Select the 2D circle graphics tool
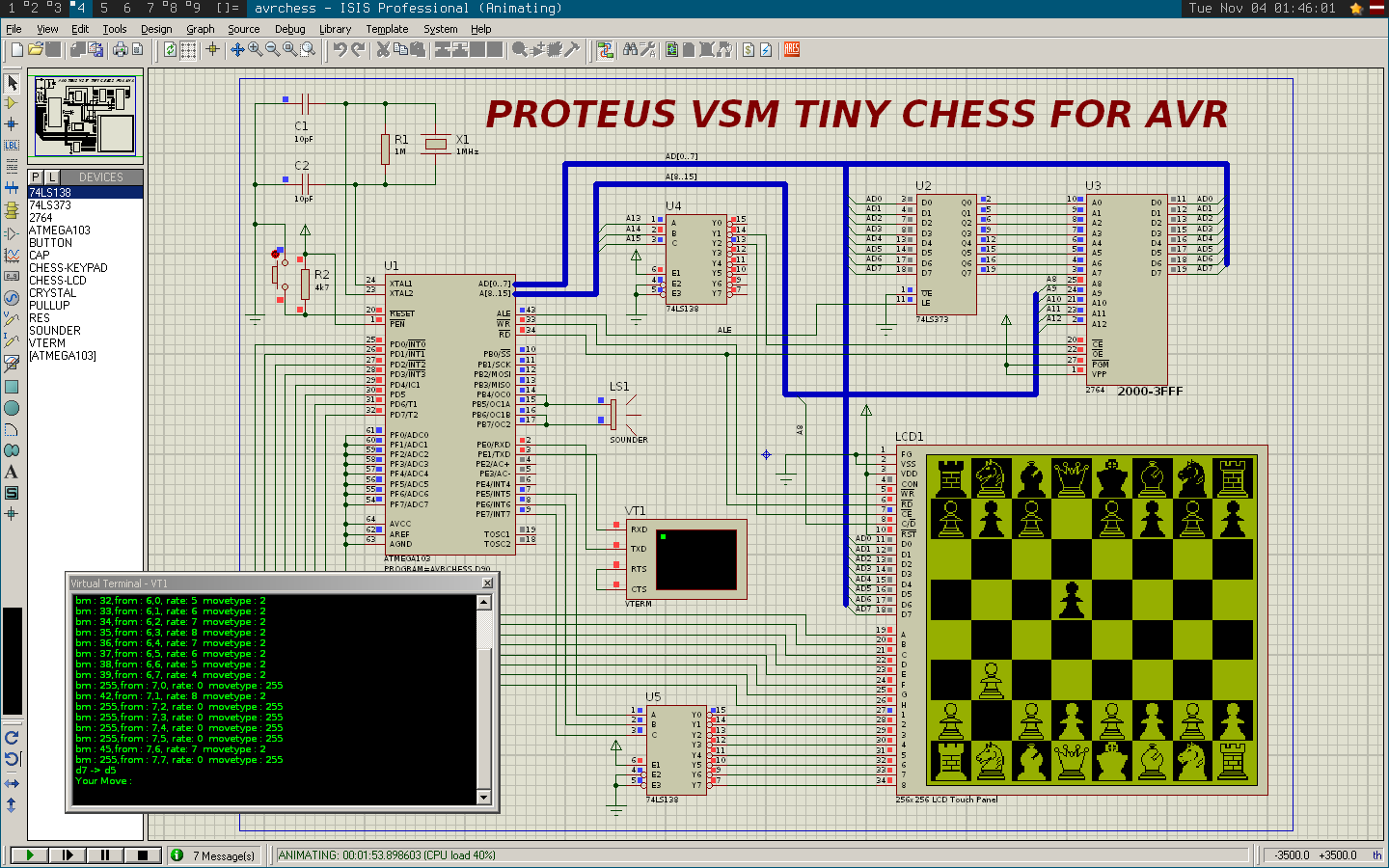This screenshot has height=868, width=1389. tap(12, 408)
